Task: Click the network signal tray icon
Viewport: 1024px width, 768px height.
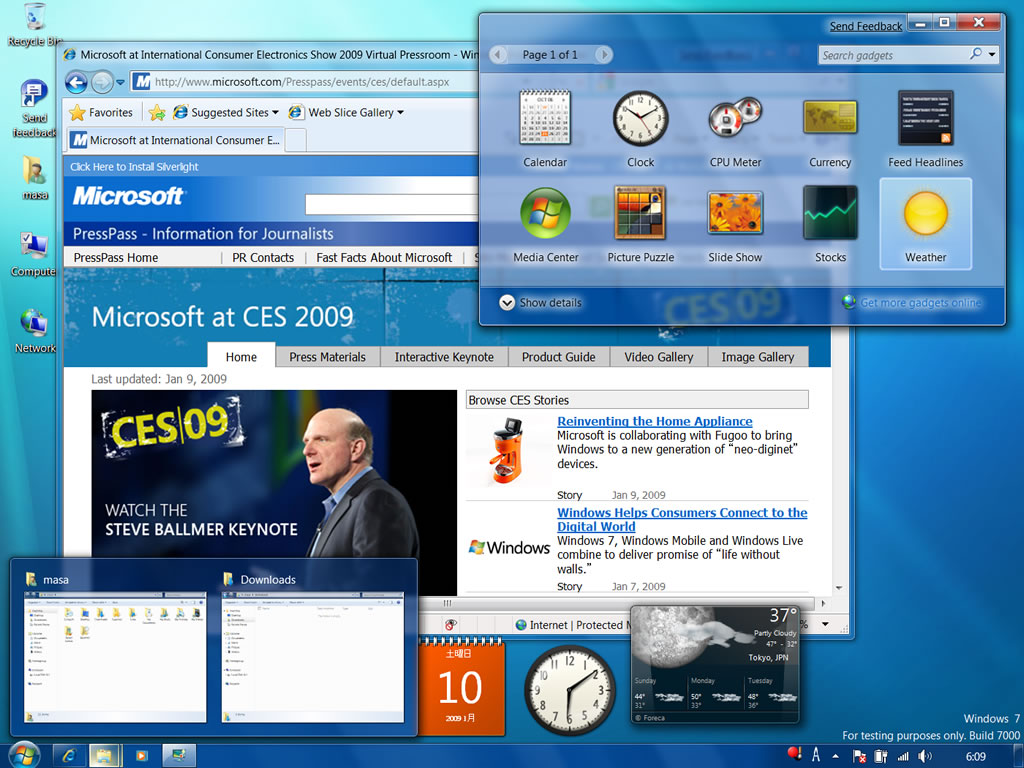Action: coord(903,756)
